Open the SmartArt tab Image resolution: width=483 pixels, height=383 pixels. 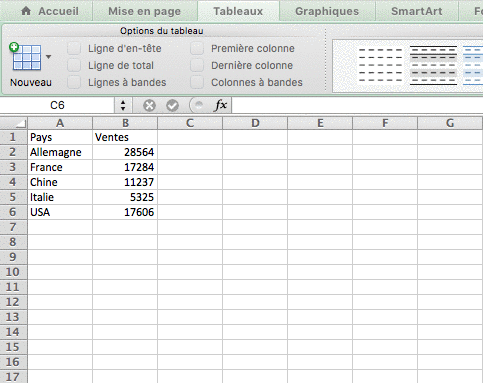point(417,11)
